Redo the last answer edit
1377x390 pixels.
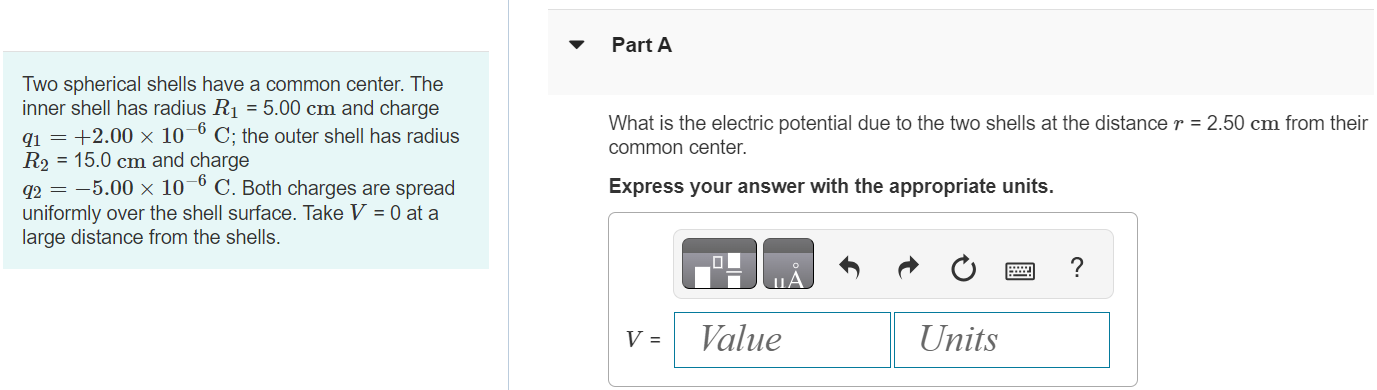coord(907,266)
